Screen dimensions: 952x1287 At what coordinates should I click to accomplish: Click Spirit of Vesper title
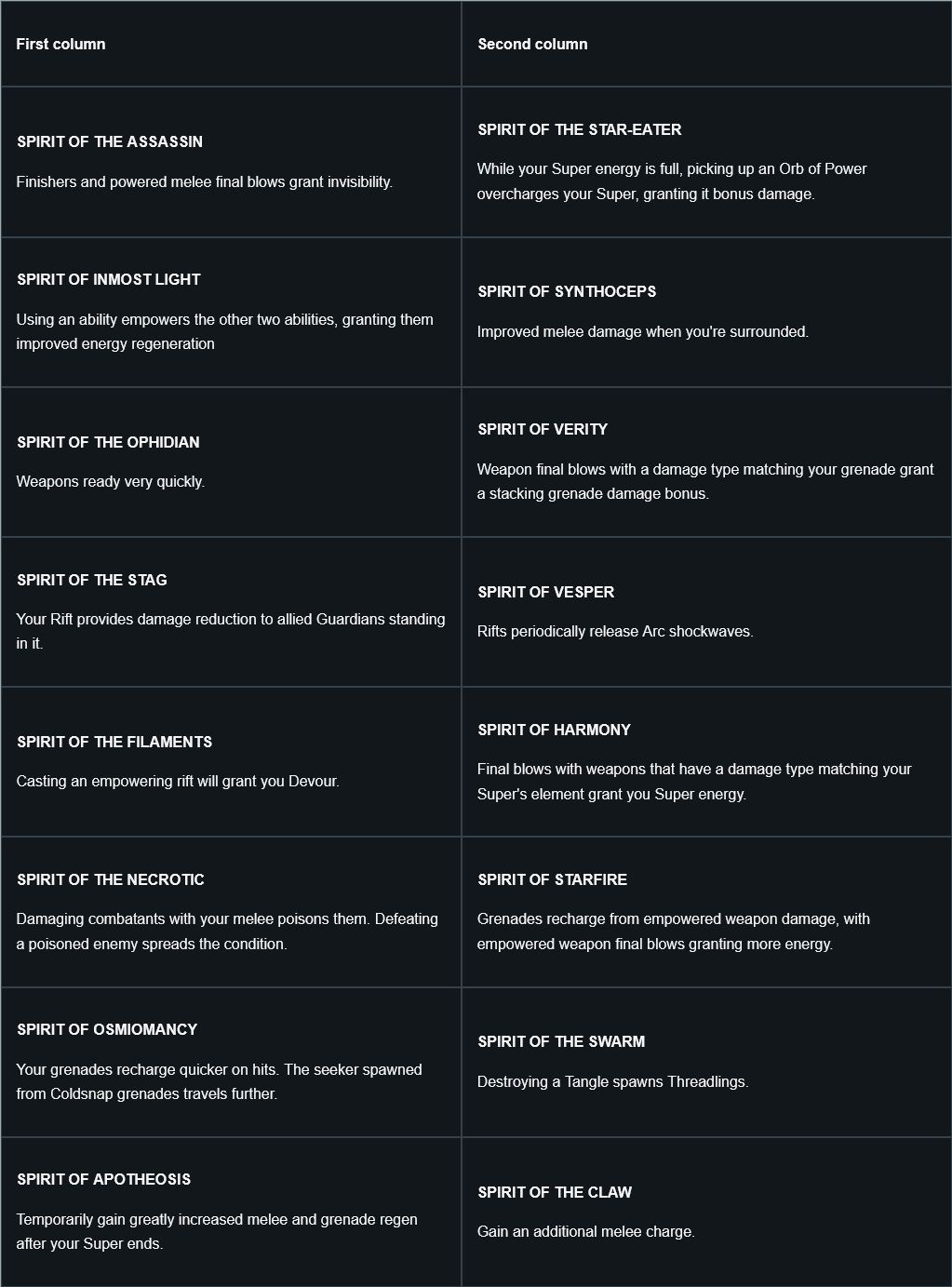[x=546, y=592]
